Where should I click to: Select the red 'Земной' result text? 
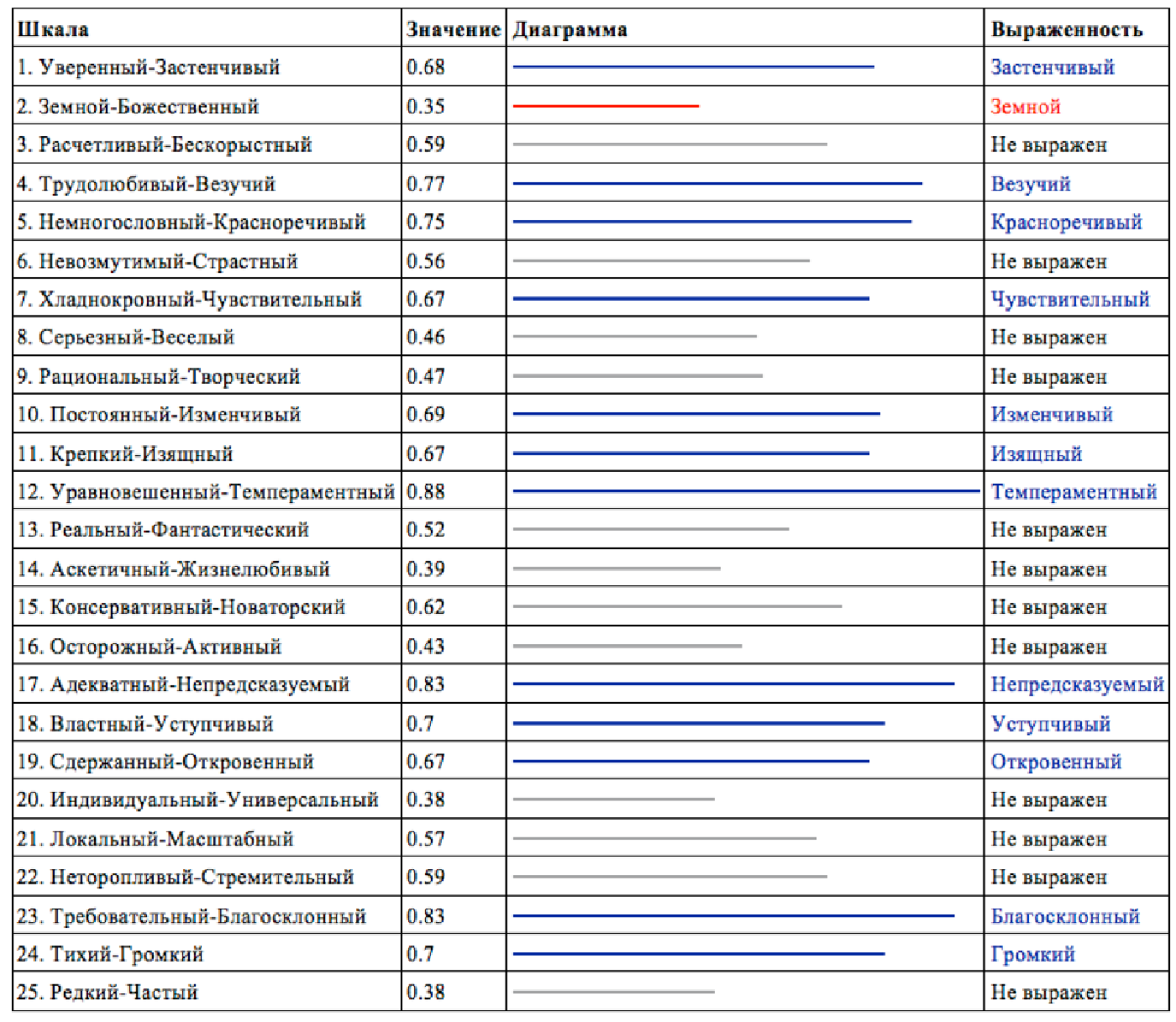pyautogui.click(x=1026, y=107)
